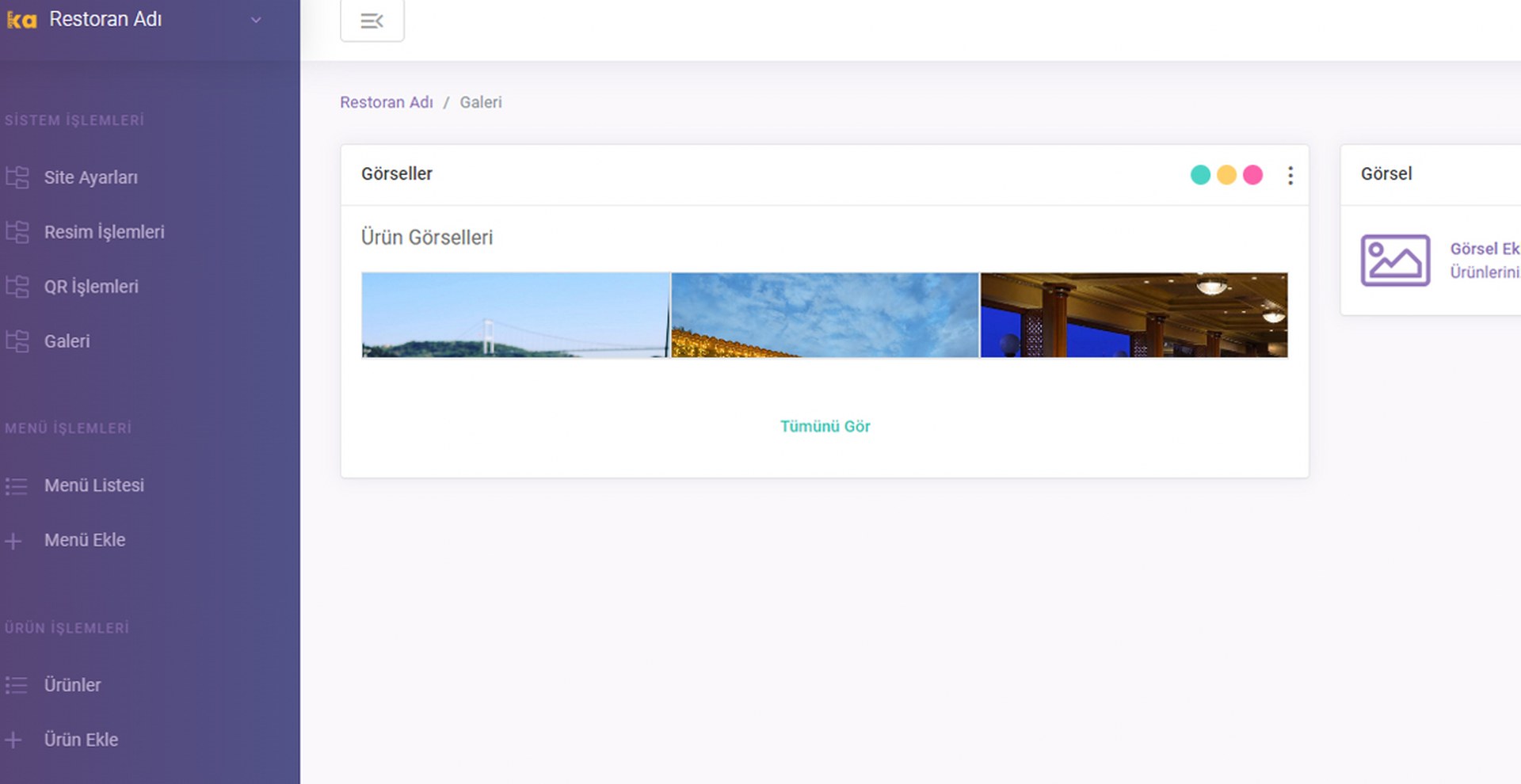Click the Görsel card title on right
Image resolution: width=1521 pixels, height=784 pixels.
coord(1386,173)
